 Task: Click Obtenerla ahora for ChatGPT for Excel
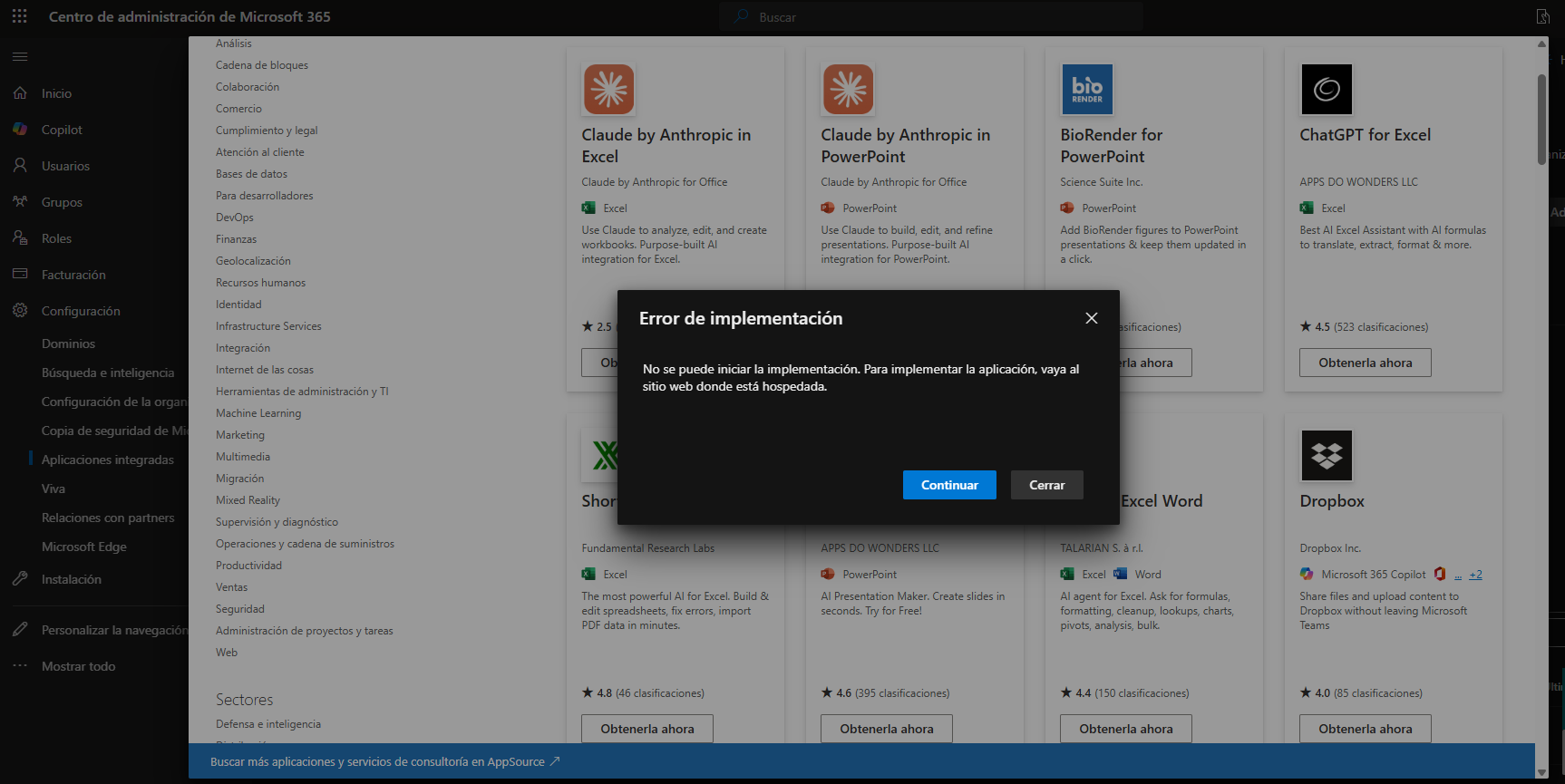(x=1366, y=363)
